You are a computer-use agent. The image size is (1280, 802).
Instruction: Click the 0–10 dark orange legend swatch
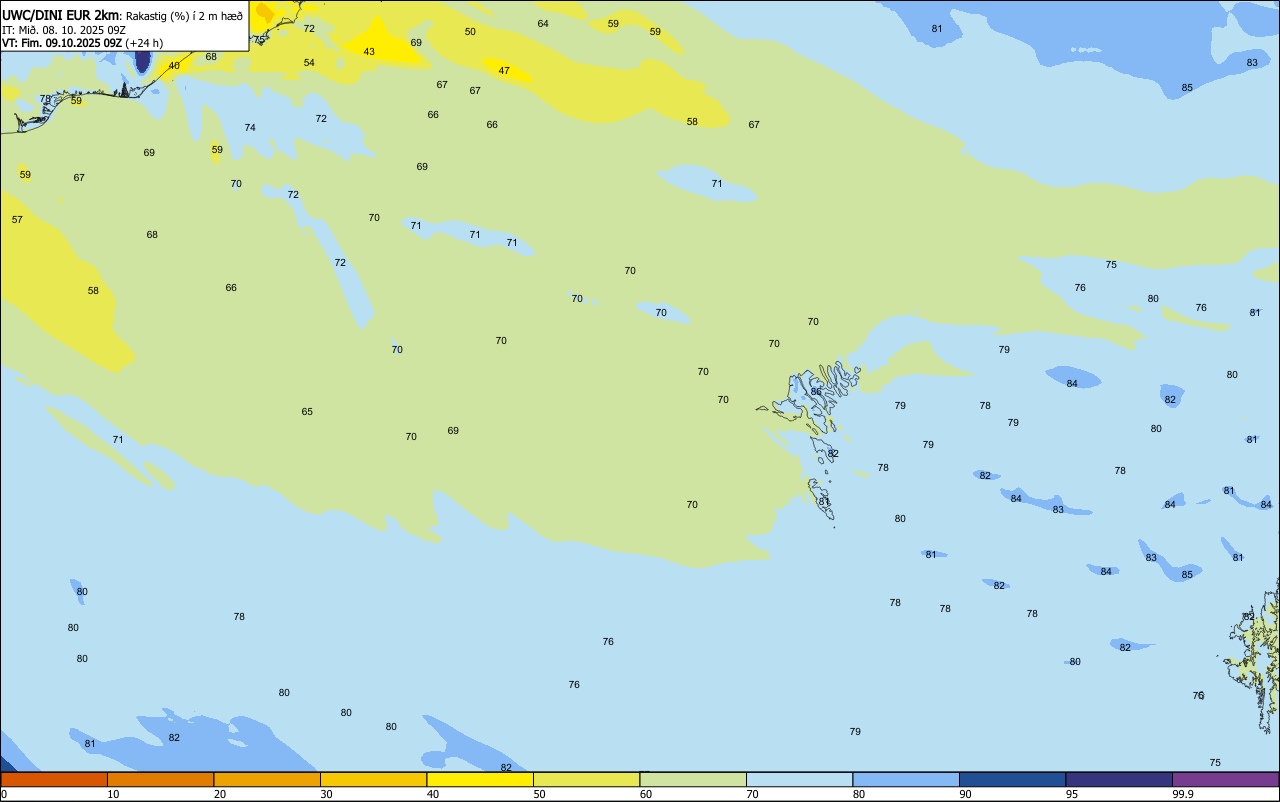click(x=54, y=779)
